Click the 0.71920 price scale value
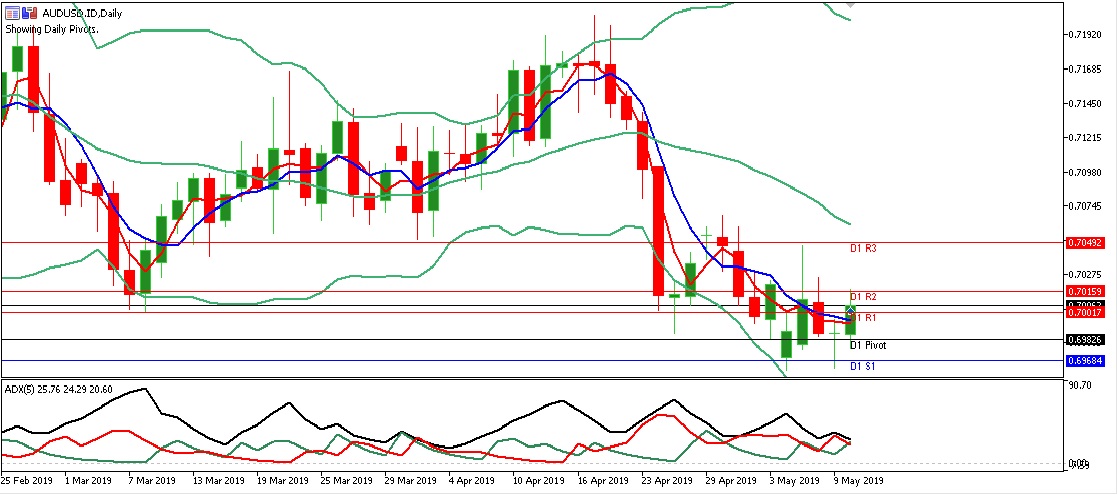1117x495 pixels. [1084, 34]
